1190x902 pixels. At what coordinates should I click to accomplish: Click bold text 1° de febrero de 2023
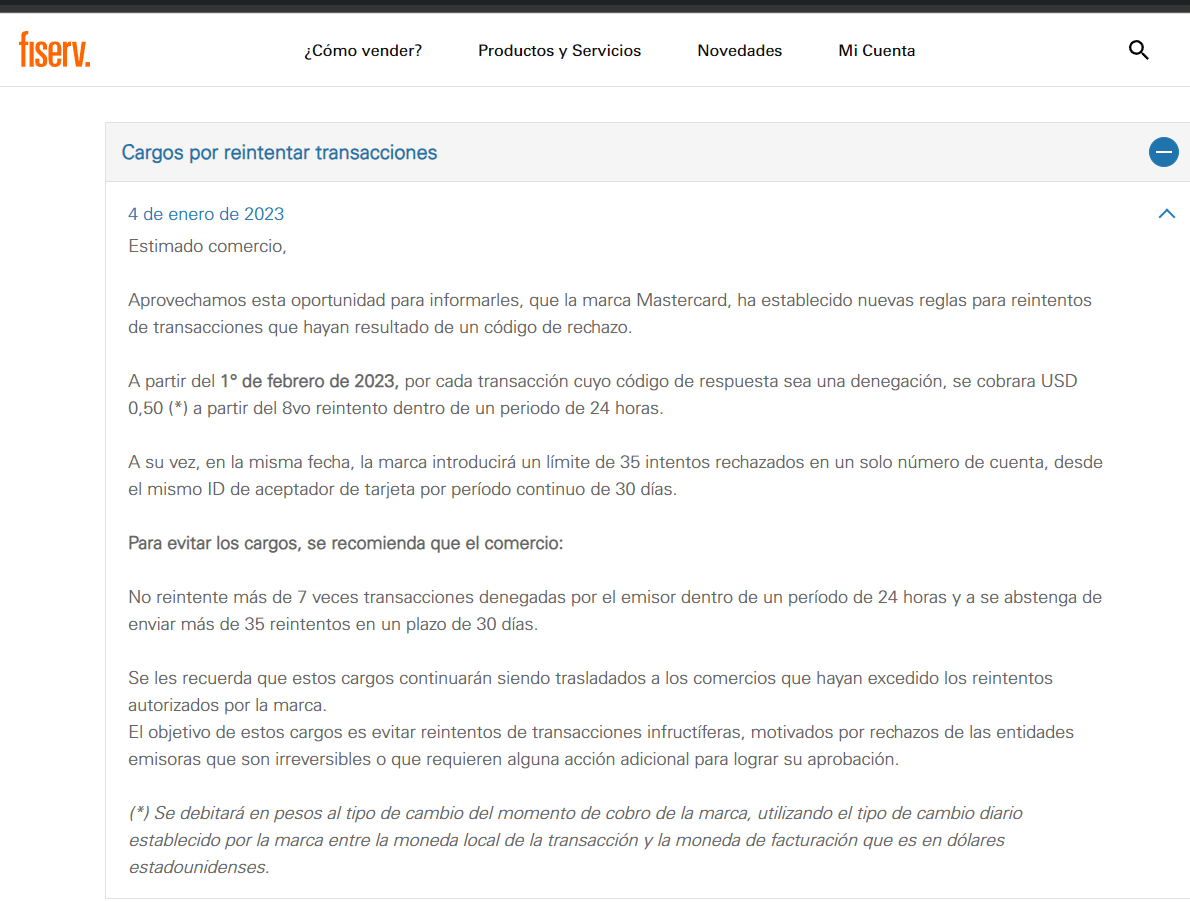point(309,381)
